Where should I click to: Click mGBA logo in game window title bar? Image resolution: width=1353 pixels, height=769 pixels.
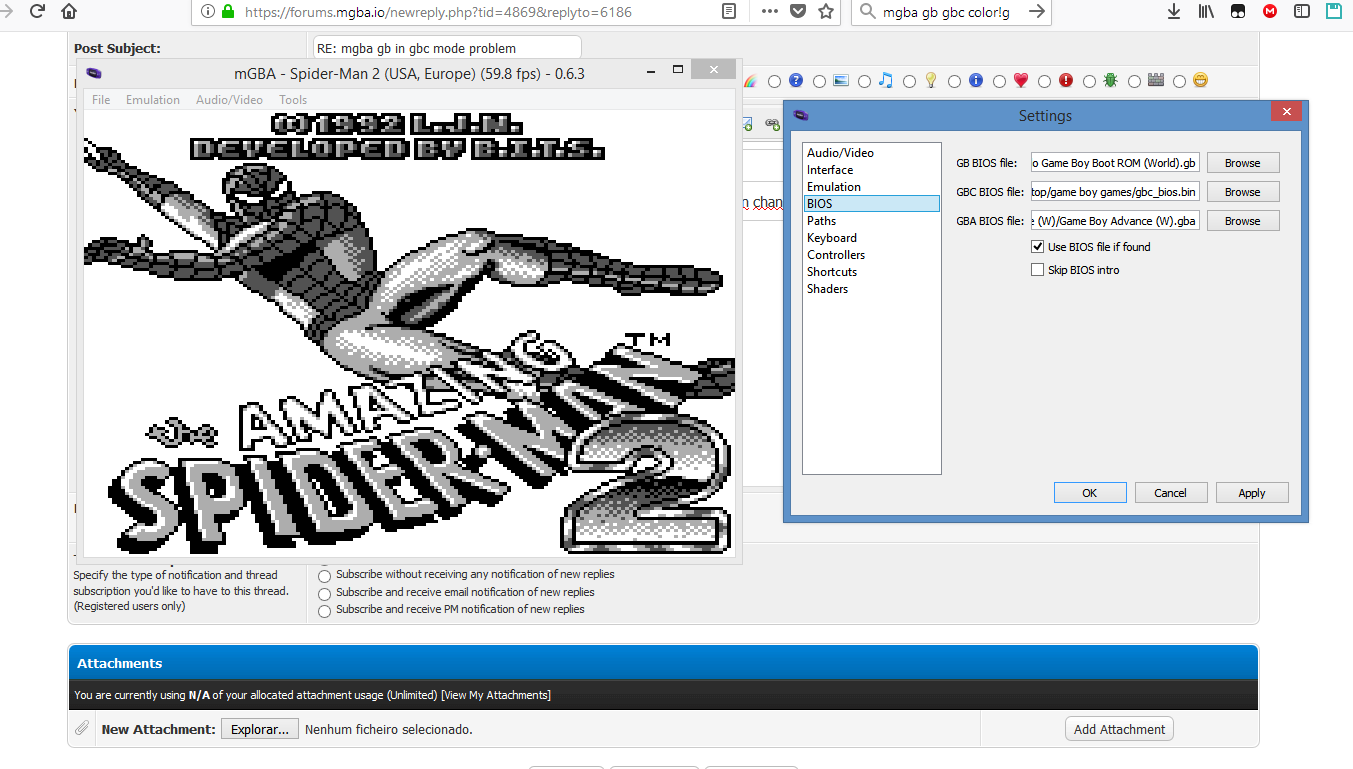tap(94, 73)
